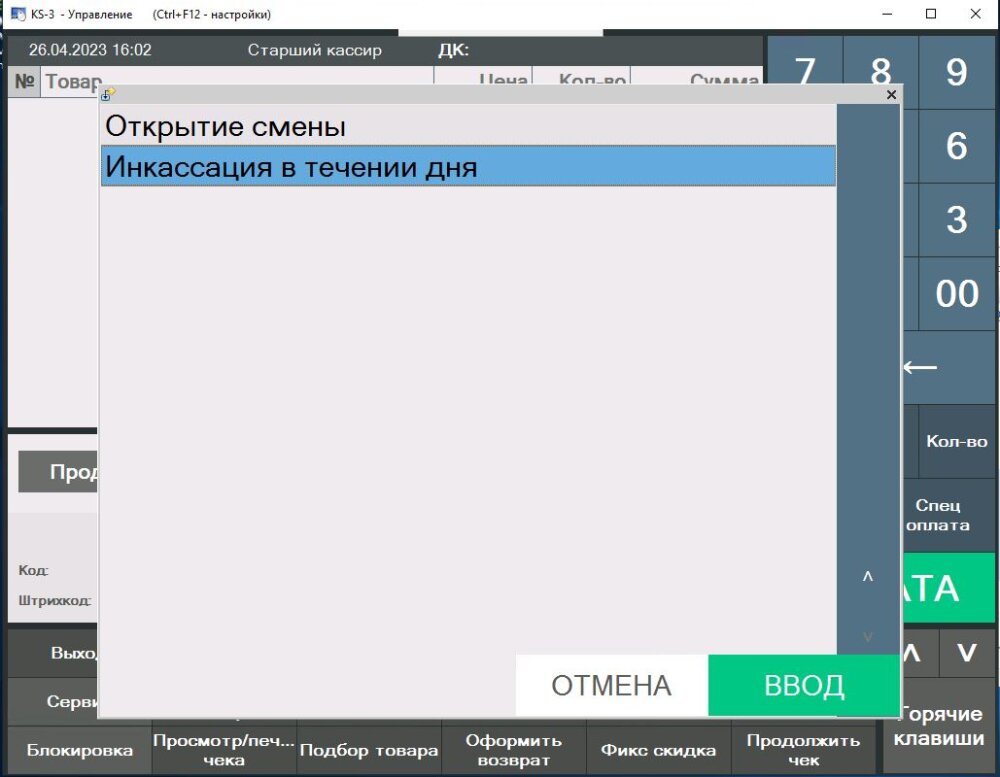Open Горячие клавиши panel

[940, 726]
